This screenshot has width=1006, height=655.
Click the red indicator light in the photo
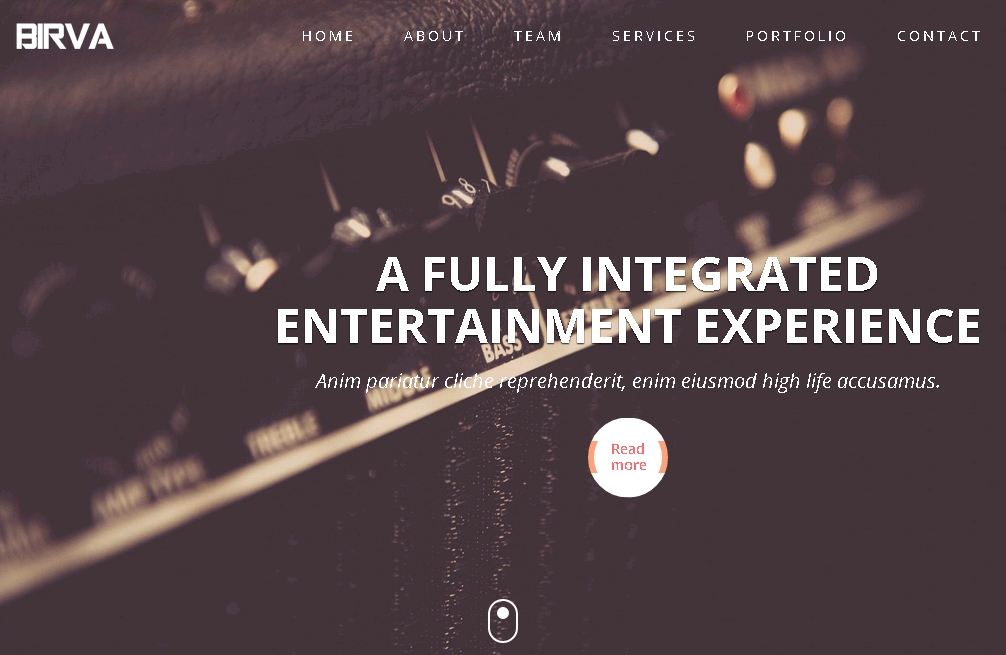click(x=735, y=96)
